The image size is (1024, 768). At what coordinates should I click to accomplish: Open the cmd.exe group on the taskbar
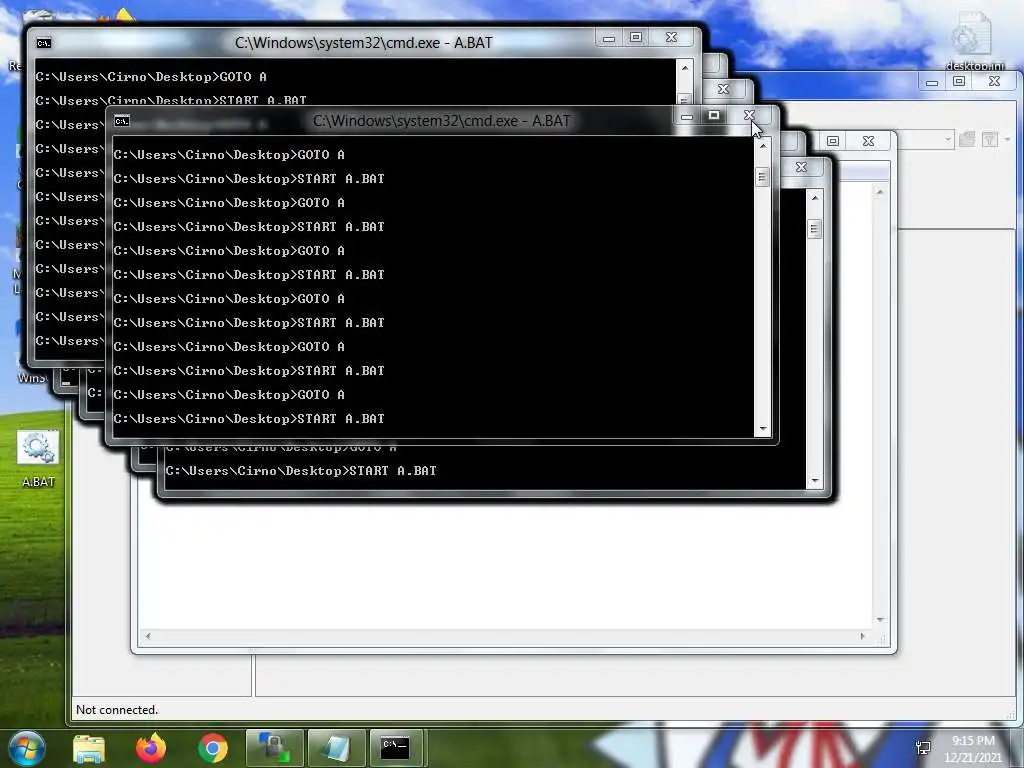397,748
